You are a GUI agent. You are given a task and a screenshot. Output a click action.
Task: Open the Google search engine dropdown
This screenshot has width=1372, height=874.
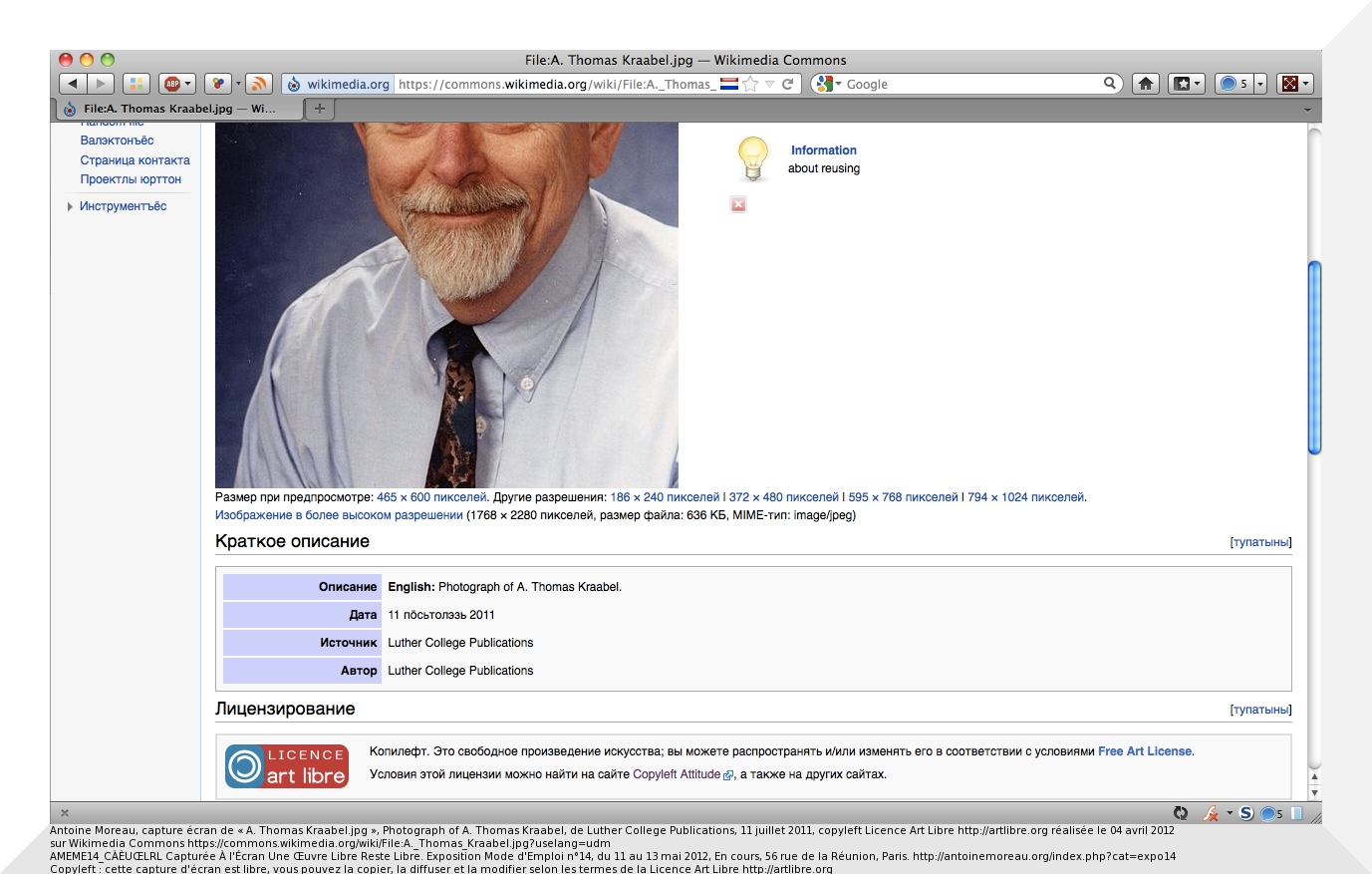coord(826,84)
